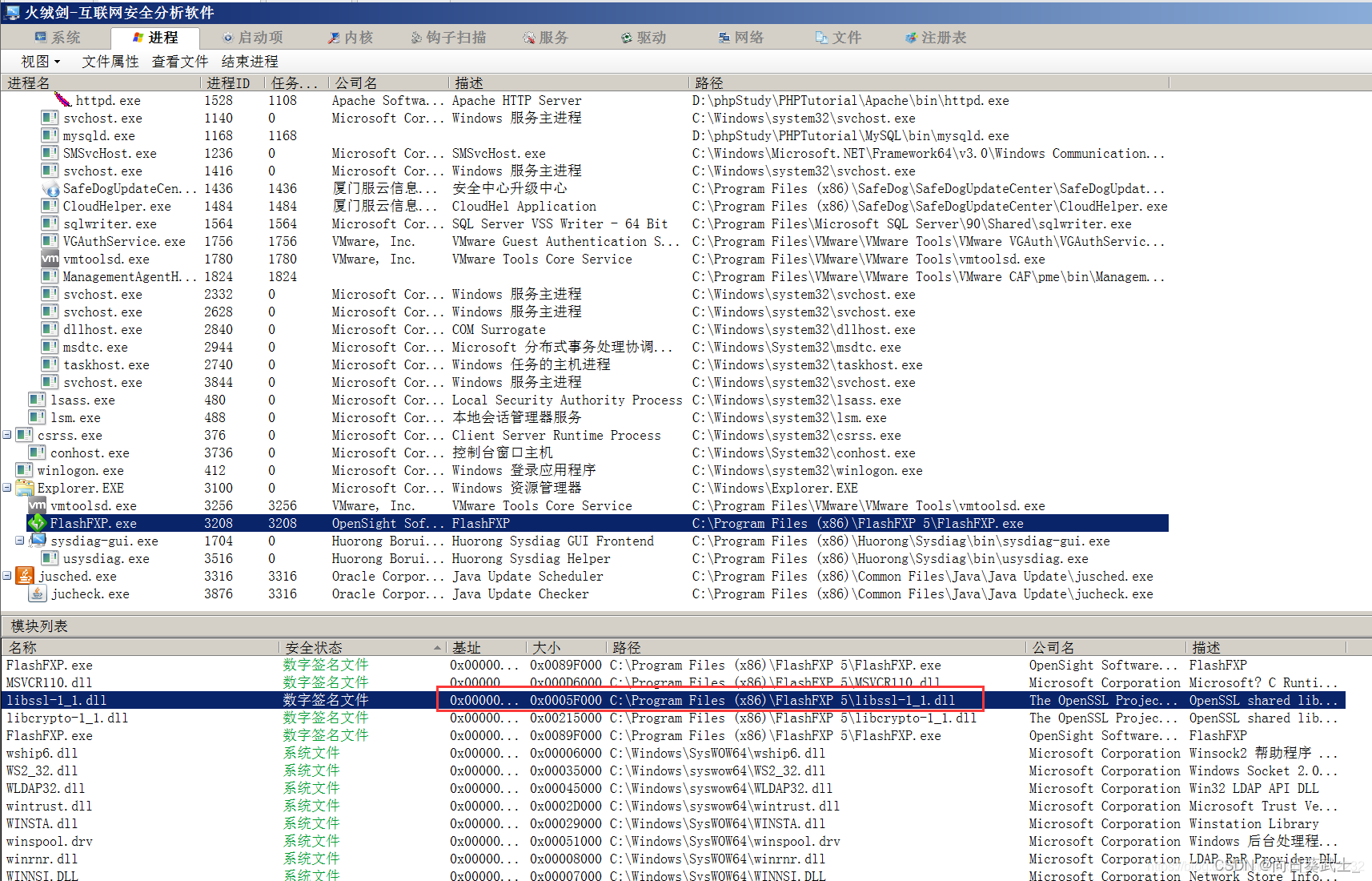Click the 查看文件 button
The height and width of the screenshot is (881, 1372).
click(180, 62)
